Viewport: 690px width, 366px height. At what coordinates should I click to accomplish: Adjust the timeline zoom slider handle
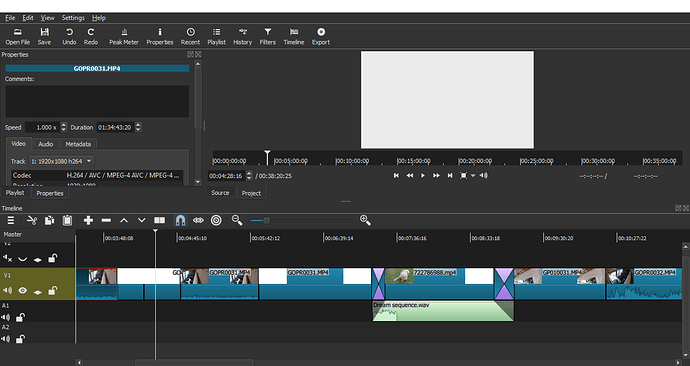point(266,220)
